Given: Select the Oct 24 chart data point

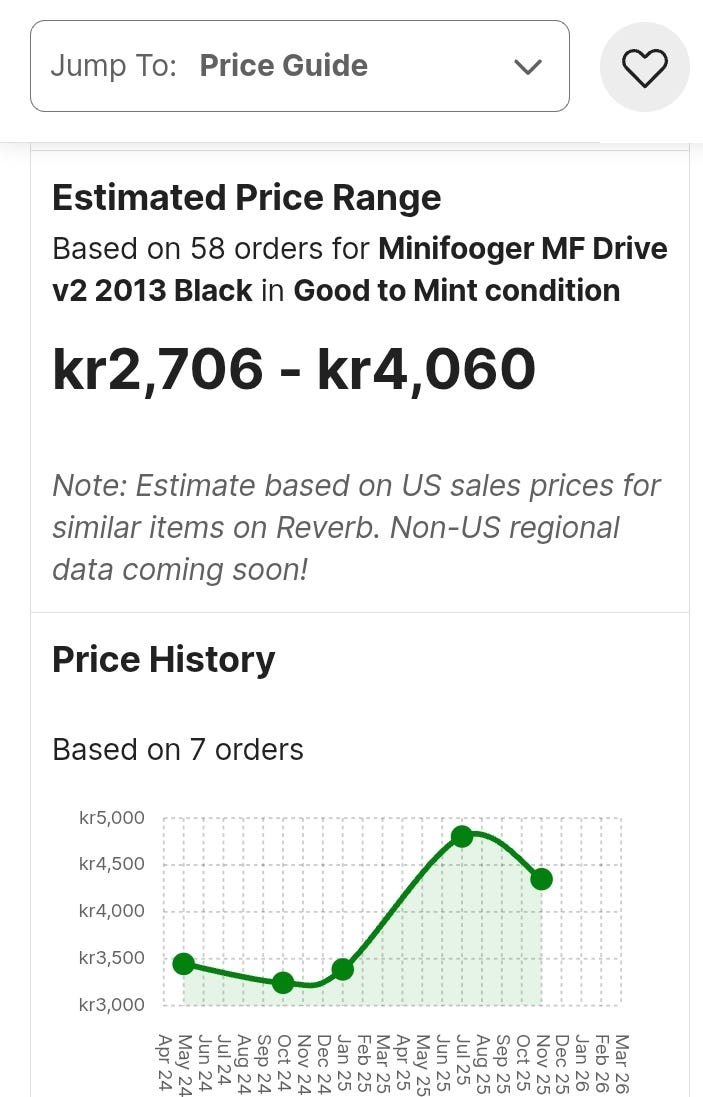Looking at the screenshot, I should 283,983.
